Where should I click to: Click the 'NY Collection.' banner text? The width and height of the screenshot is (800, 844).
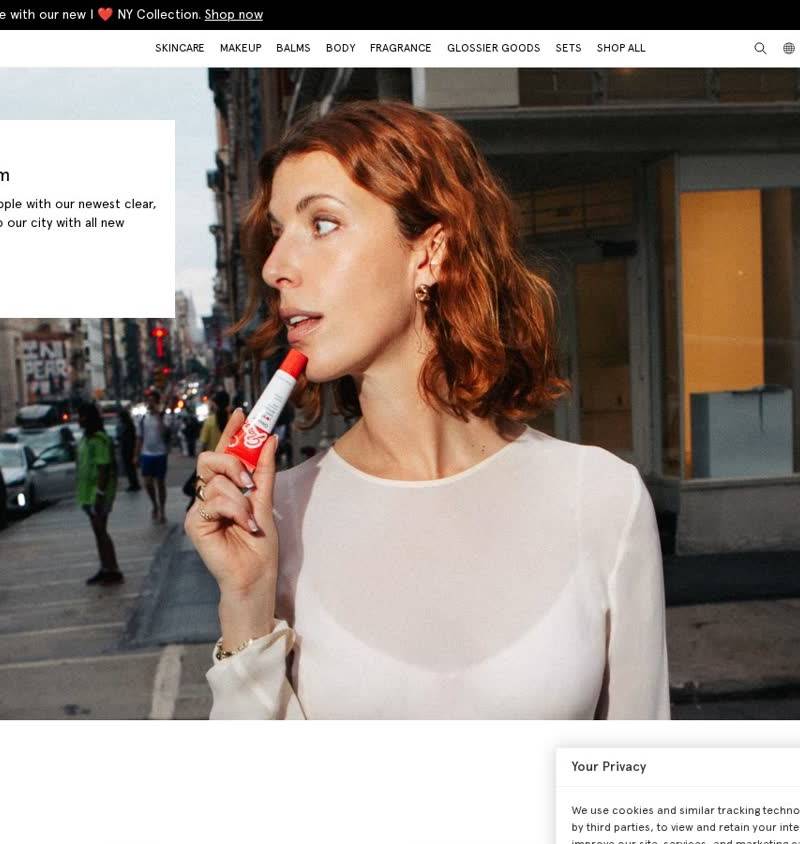click(x=159, y=15)
